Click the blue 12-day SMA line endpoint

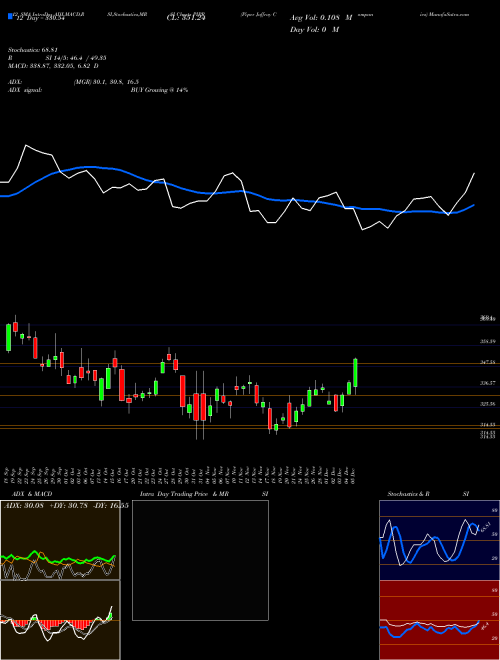click(474, 205)
